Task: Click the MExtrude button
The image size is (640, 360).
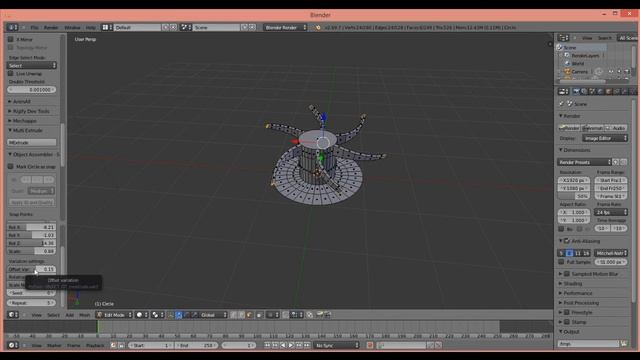Action: 31,142
